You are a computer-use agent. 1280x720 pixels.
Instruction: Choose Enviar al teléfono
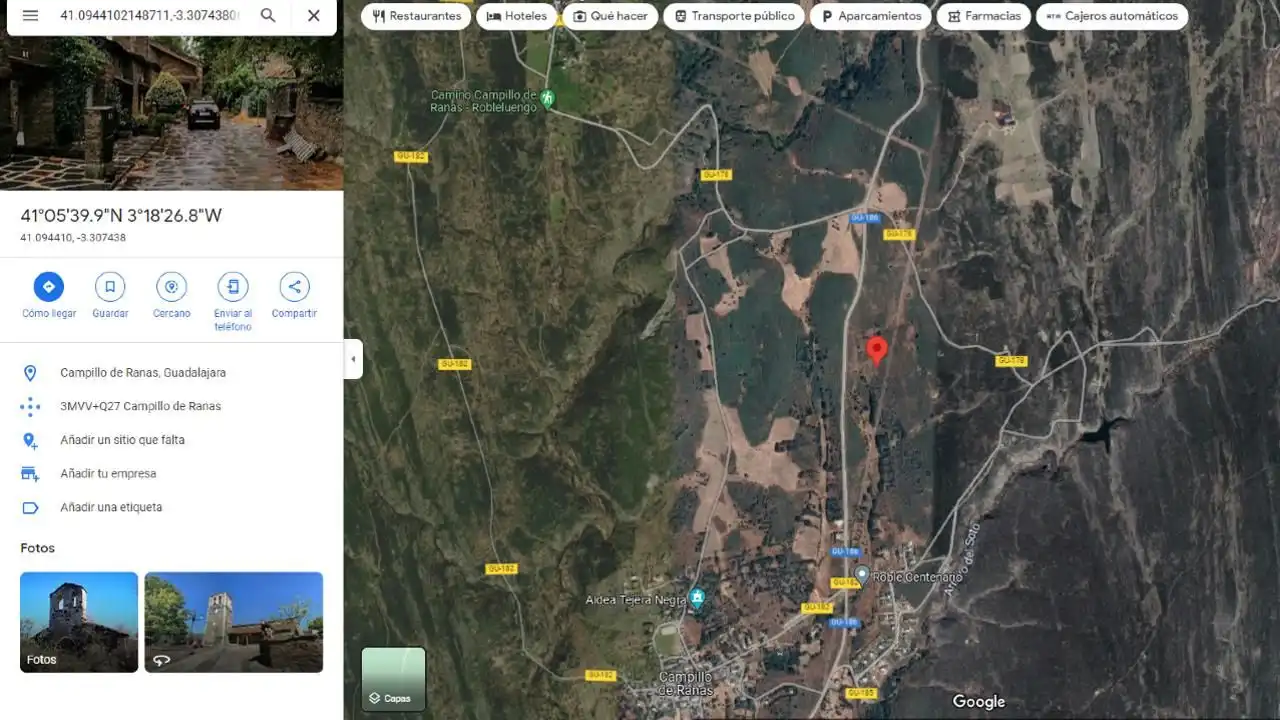(x=233, y=302)
